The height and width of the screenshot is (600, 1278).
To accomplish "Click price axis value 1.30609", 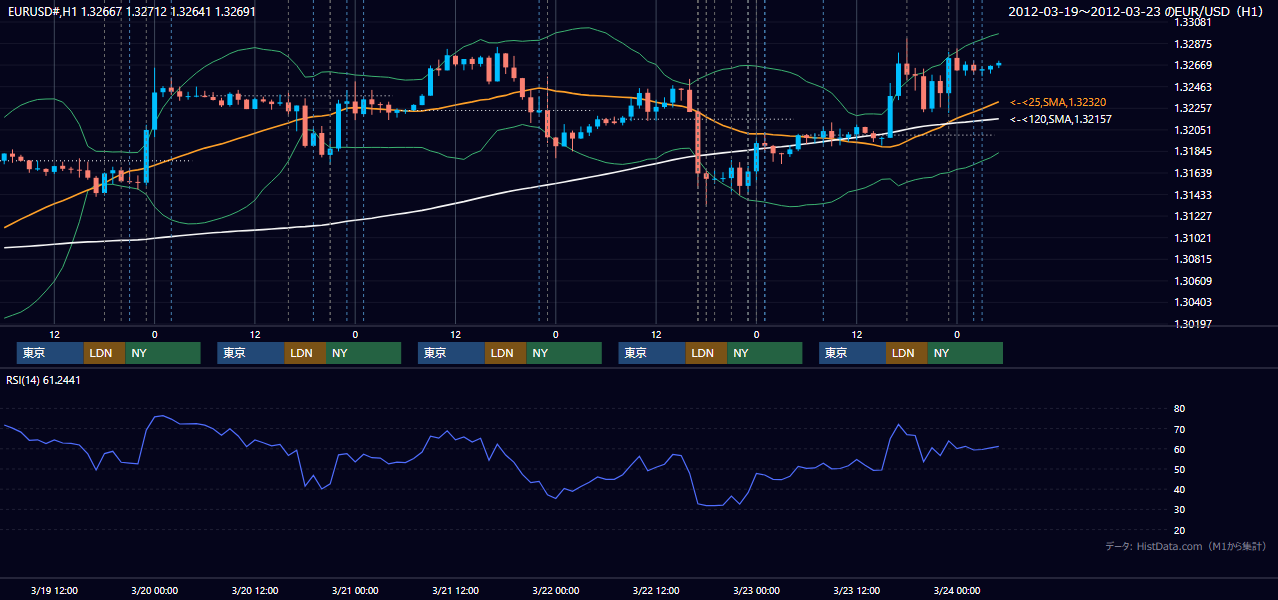I will [x=1192, y=282].
